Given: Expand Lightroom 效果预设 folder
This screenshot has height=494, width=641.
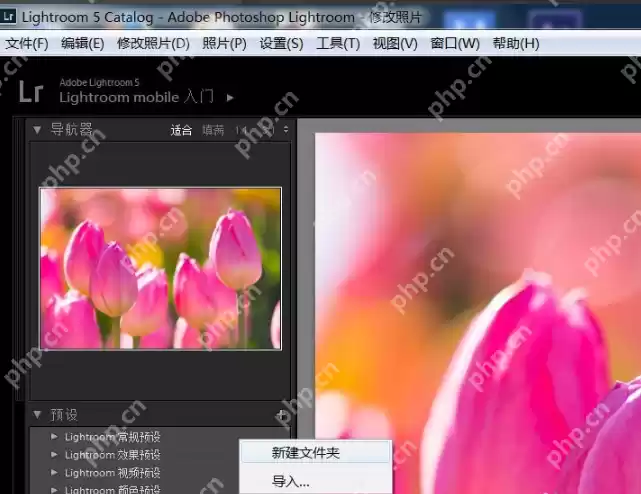Looking at the screenshot, I should click(x=54, y=454).
